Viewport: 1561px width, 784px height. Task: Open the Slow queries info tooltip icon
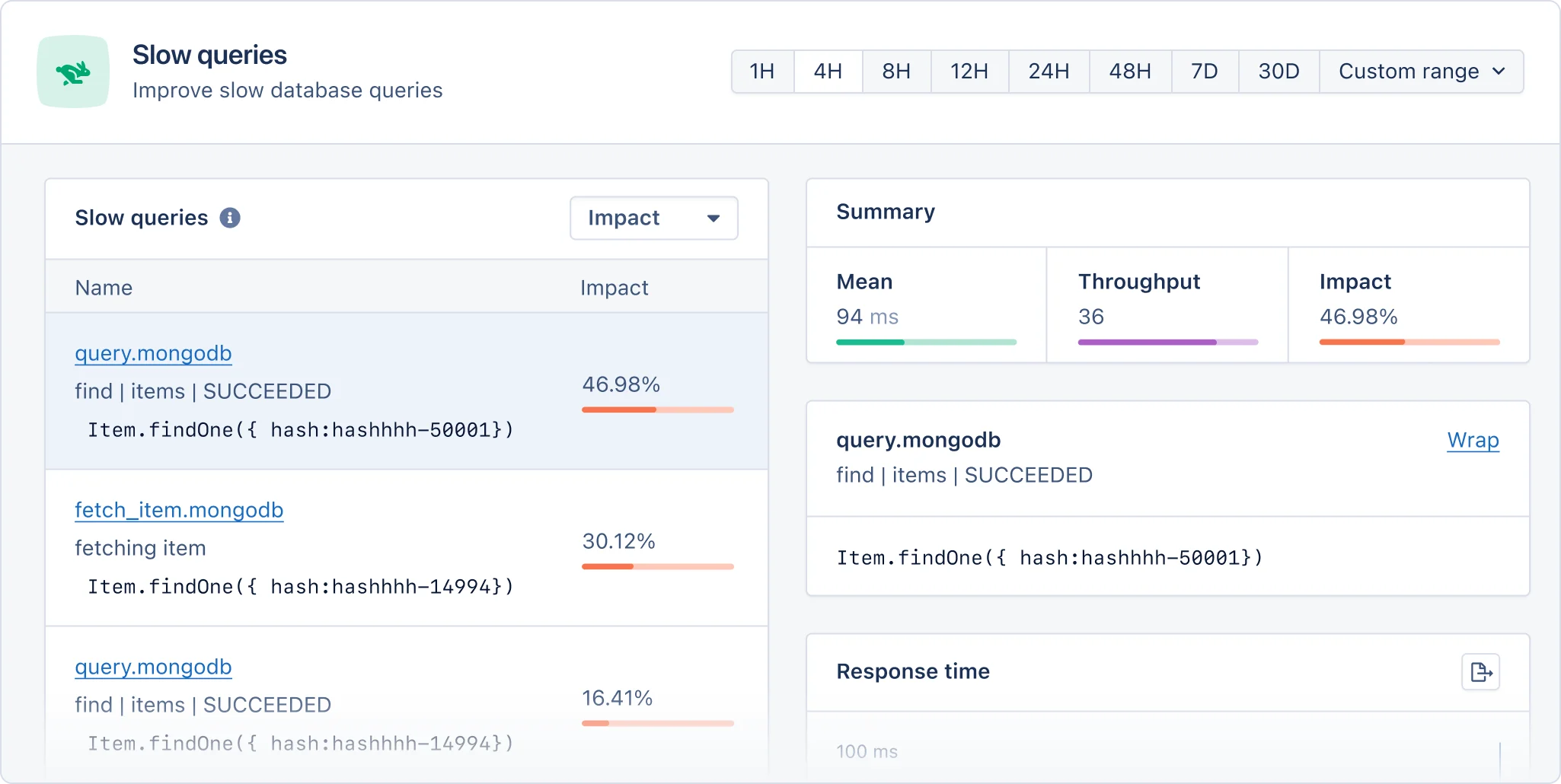click(x=230, y=218)
